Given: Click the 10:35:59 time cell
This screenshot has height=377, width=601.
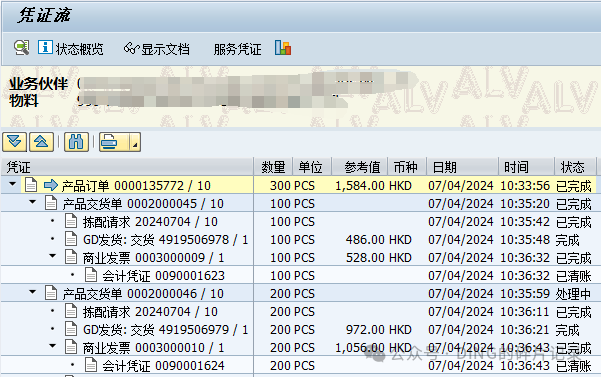Looking at the screenshot, I should point(525,294).
